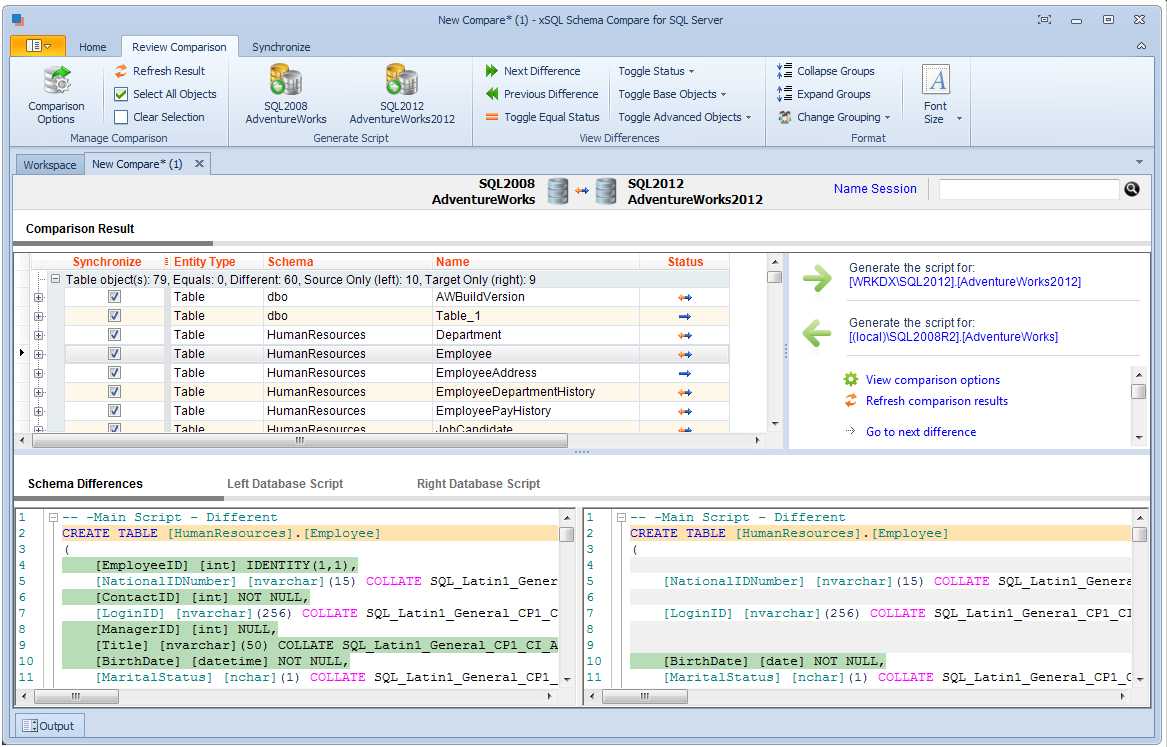This screenshot has width=1167, height=747.
Task: Open Toggle Advanced Objects dropdown
Action: [x=685, y=117]
